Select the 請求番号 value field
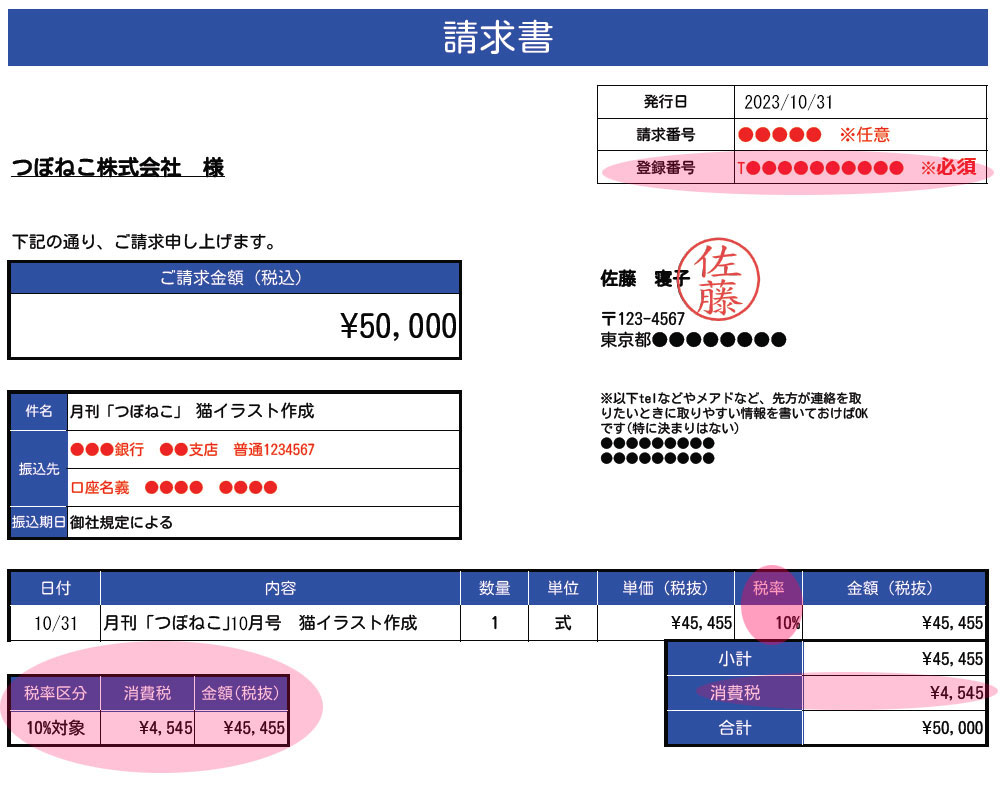The height and width of the screenshot is (792, 1001). [860, 134]
